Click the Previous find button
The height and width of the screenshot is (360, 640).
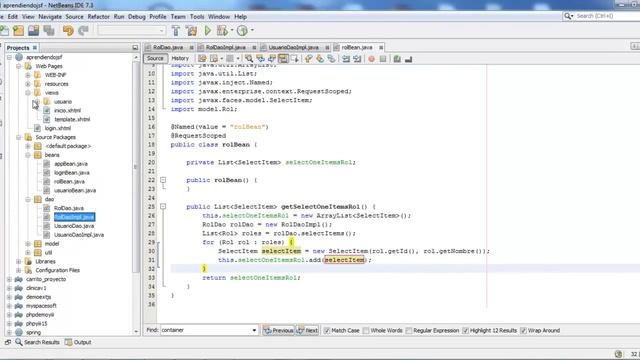pyautogui.click(x=278, y=330)
